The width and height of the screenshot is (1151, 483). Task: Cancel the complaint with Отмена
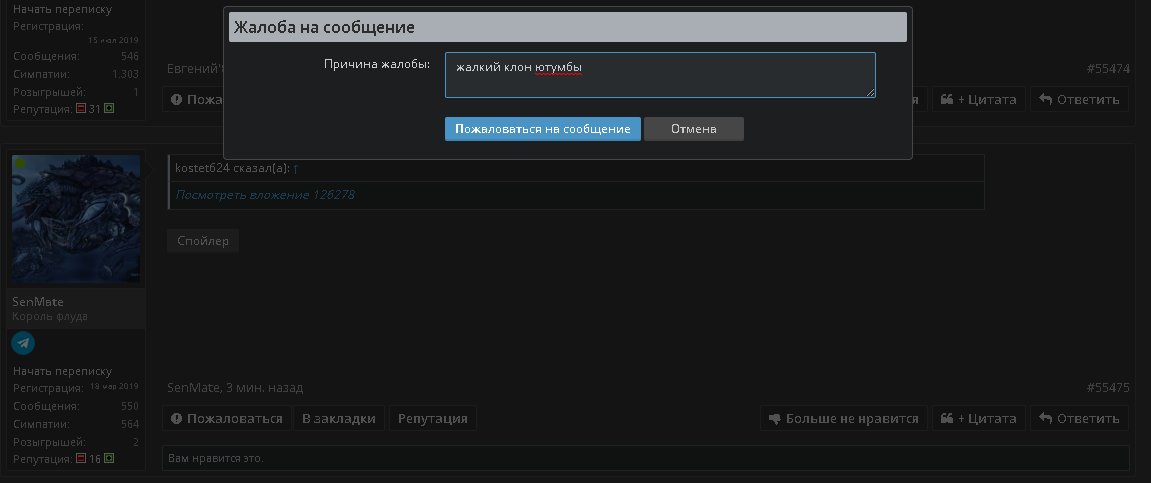[694, 129]
